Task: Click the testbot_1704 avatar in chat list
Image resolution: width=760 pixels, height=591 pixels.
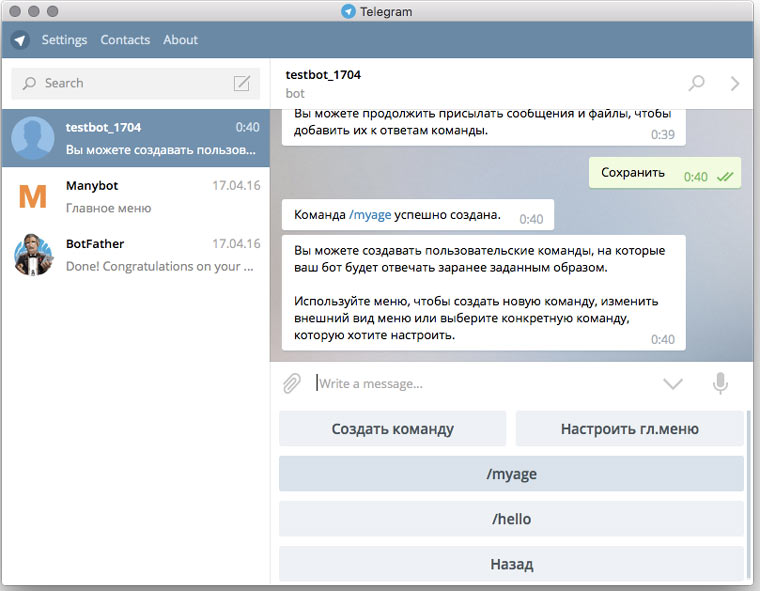Action: [x=33, y=138]
